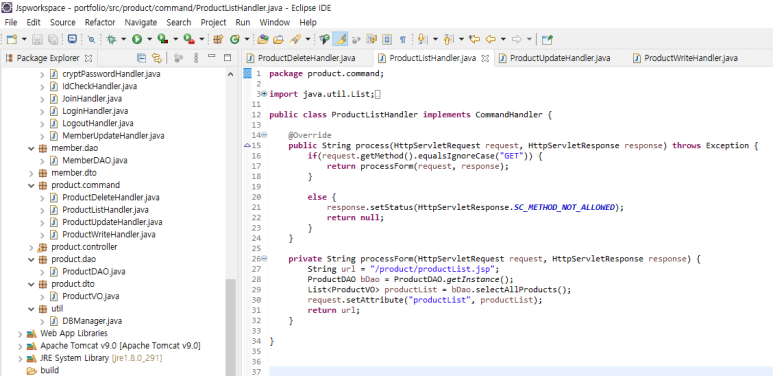Click the Open Perspective icon

547,39
